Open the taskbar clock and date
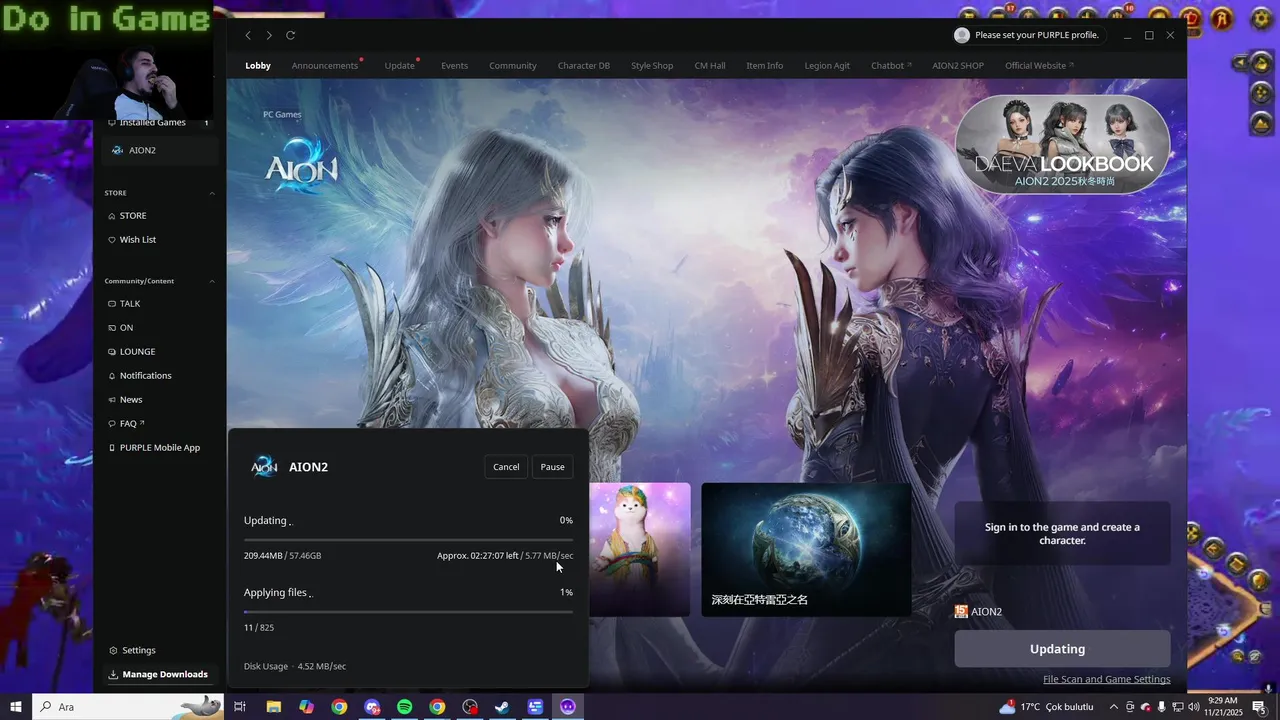 [x=1223, y=707]
